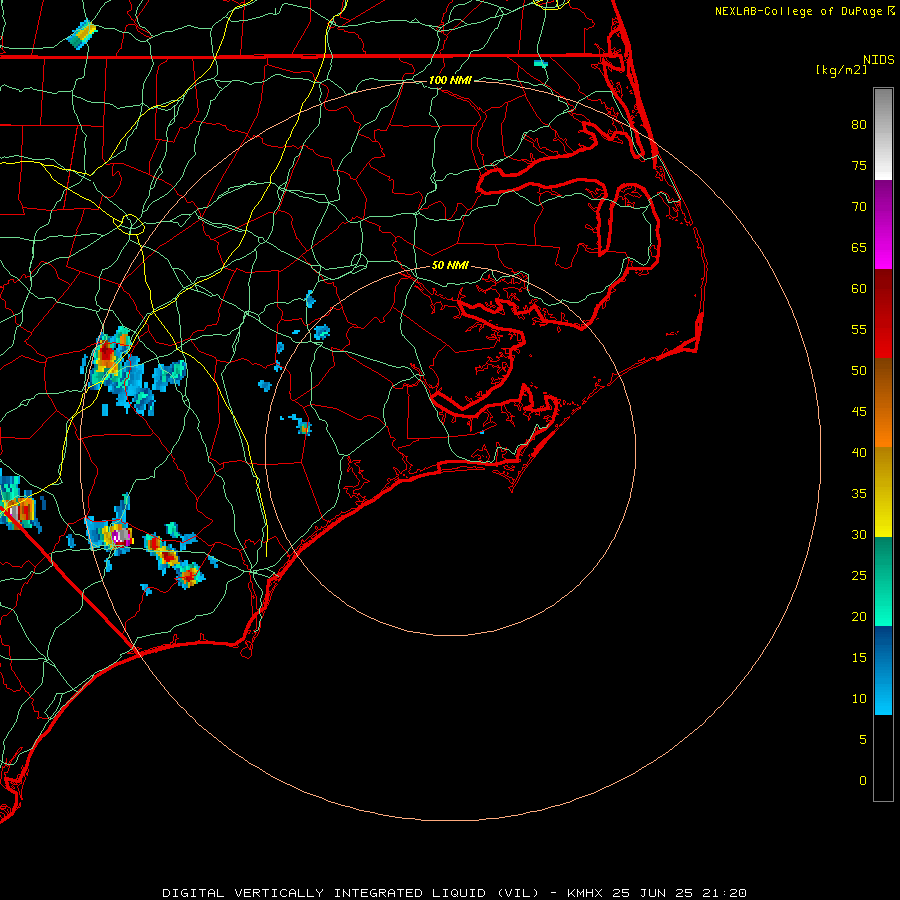Click the 25 JUN 25 21:20 timestamp

680,893
